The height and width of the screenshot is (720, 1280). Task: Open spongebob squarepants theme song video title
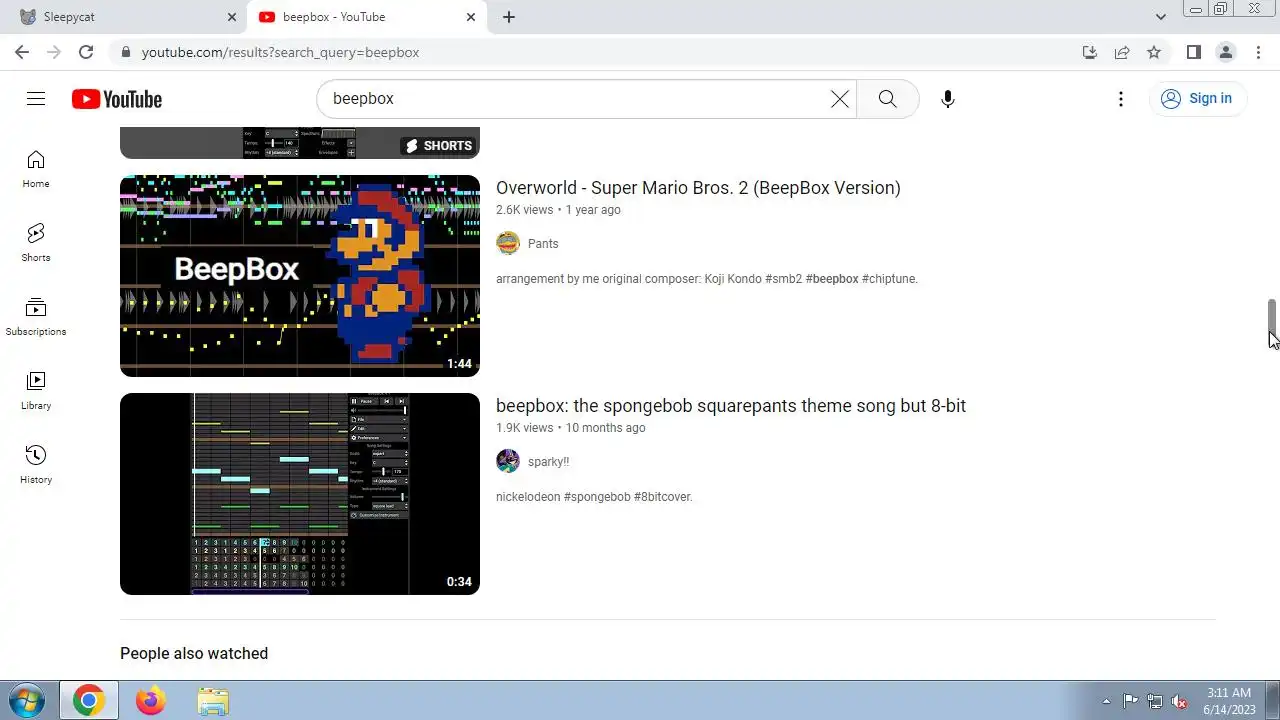(731, 406)
